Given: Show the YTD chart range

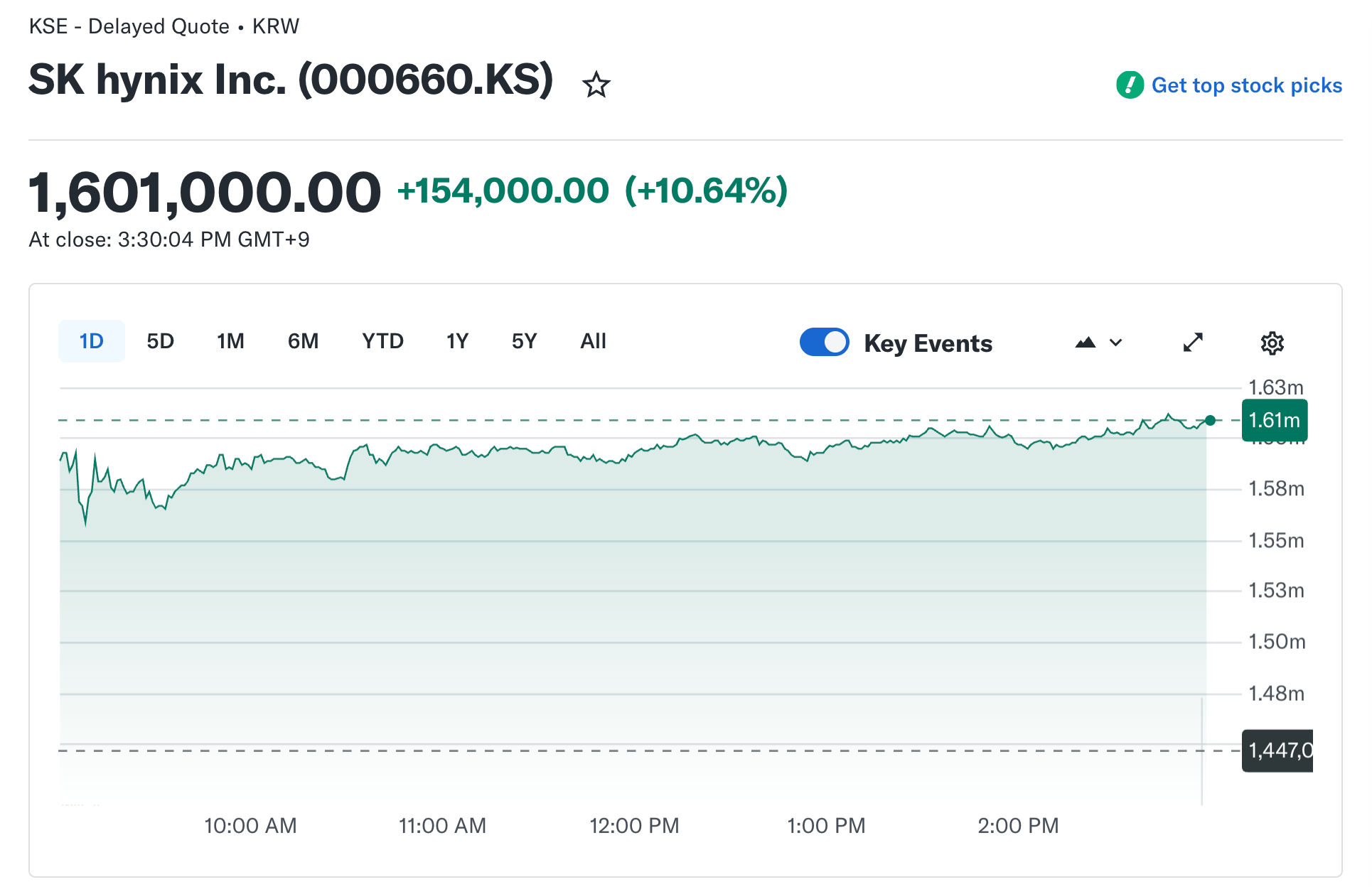Looking at the screenshot, I should tap(382, 341).
